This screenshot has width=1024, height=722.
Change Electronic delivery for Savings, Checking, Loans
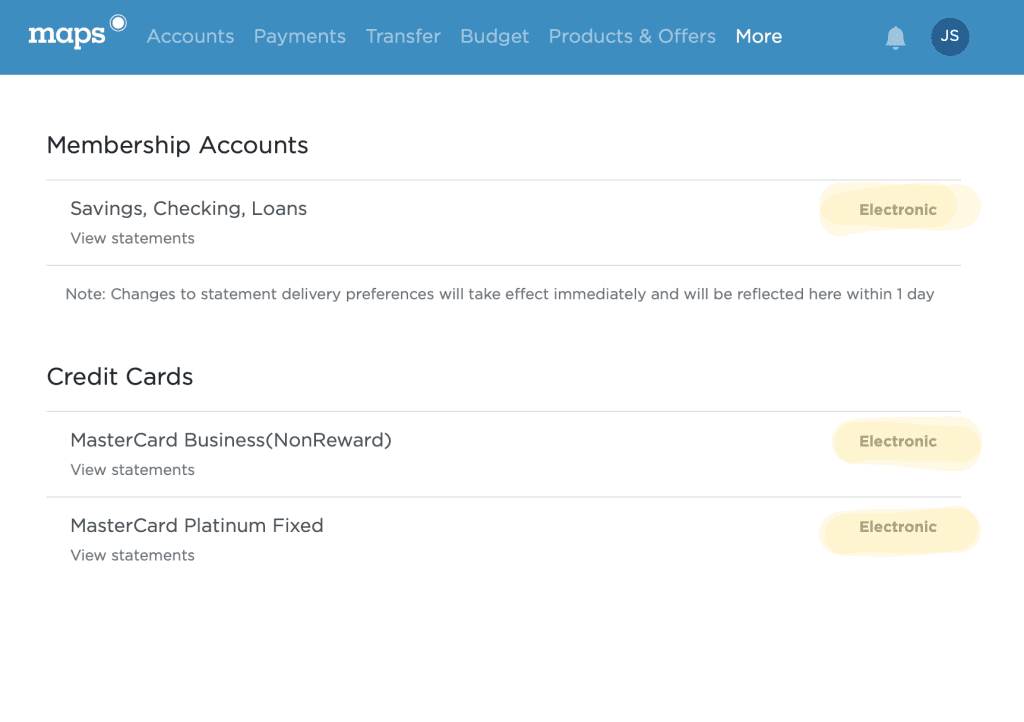pyautogui.click(x=897, y=210)
